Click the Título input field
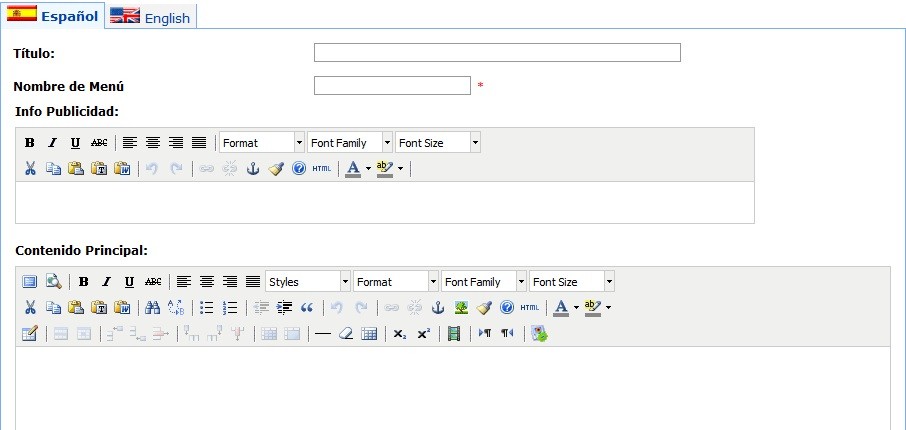The image size is (906, 430). (497, 53)
